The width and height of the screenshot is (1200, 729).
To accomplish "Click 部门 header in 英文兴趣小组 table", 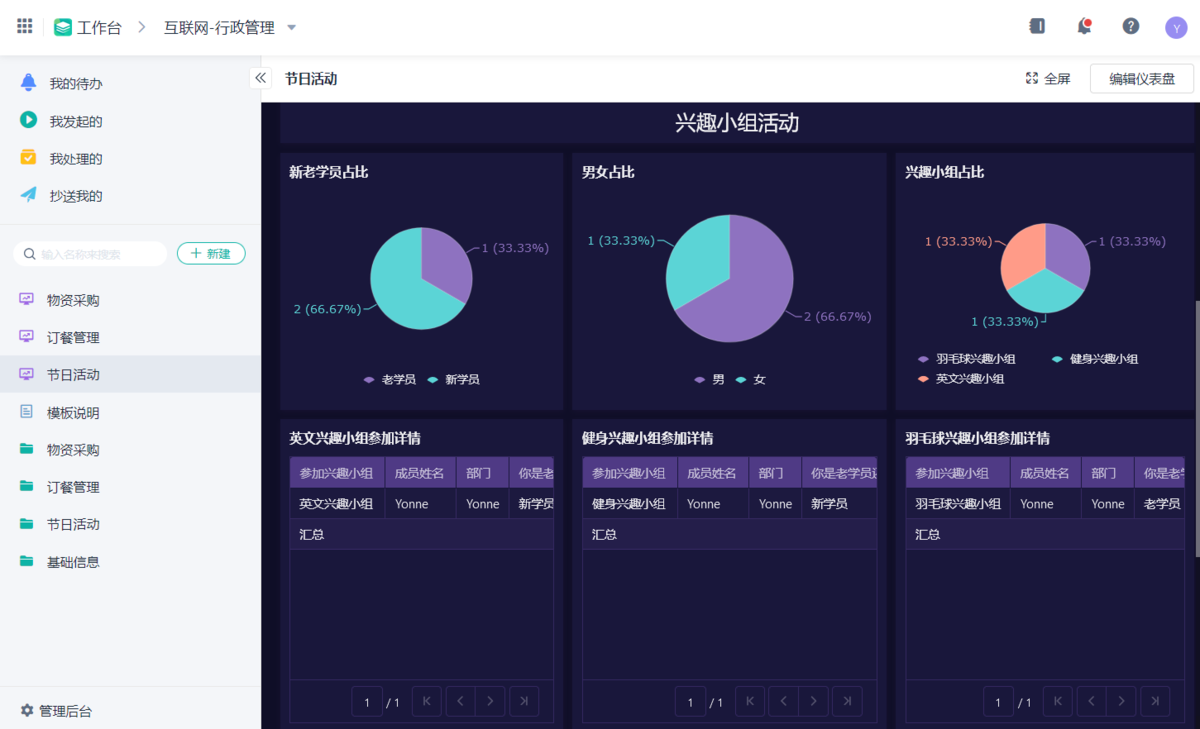I will (x=482, y=473).
